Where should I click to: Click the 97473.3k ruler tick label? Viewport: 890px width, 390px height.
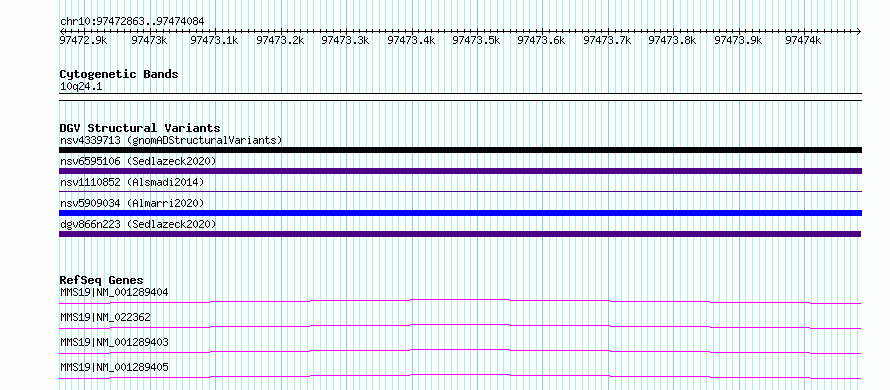click(345, 40)
